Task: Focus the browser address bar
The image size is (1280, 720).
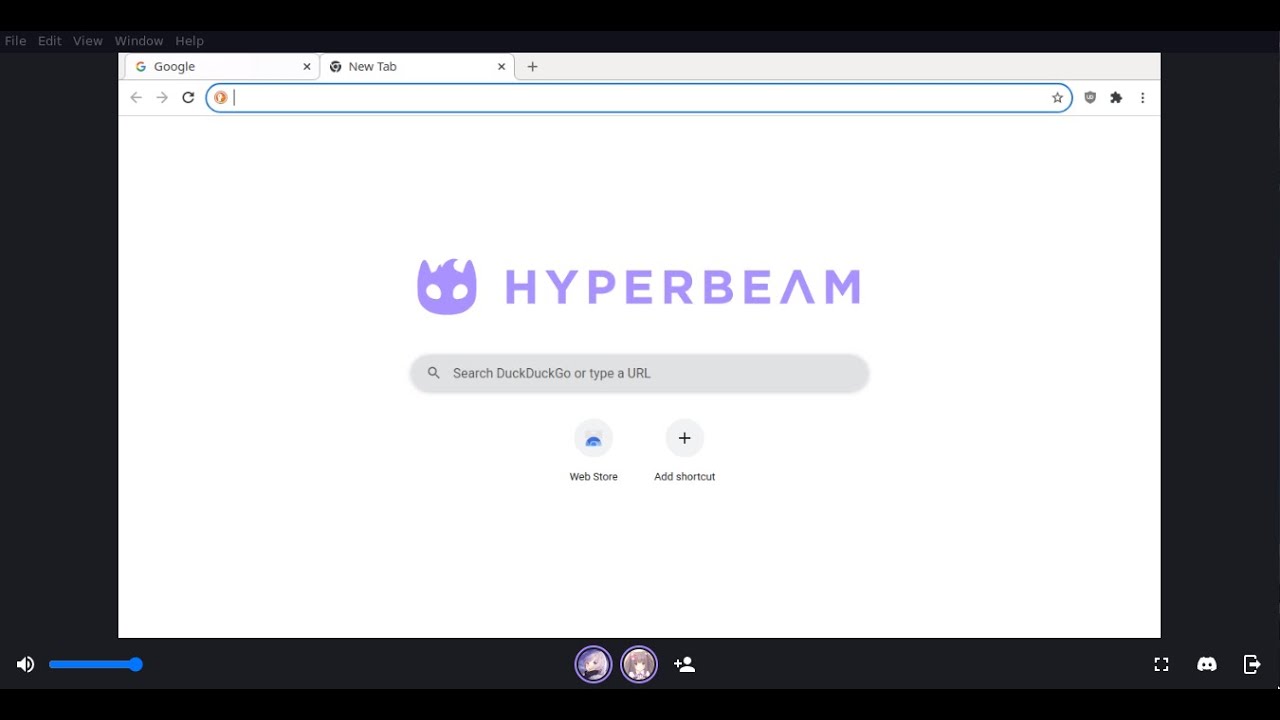Action: click(x=639, y=97)
